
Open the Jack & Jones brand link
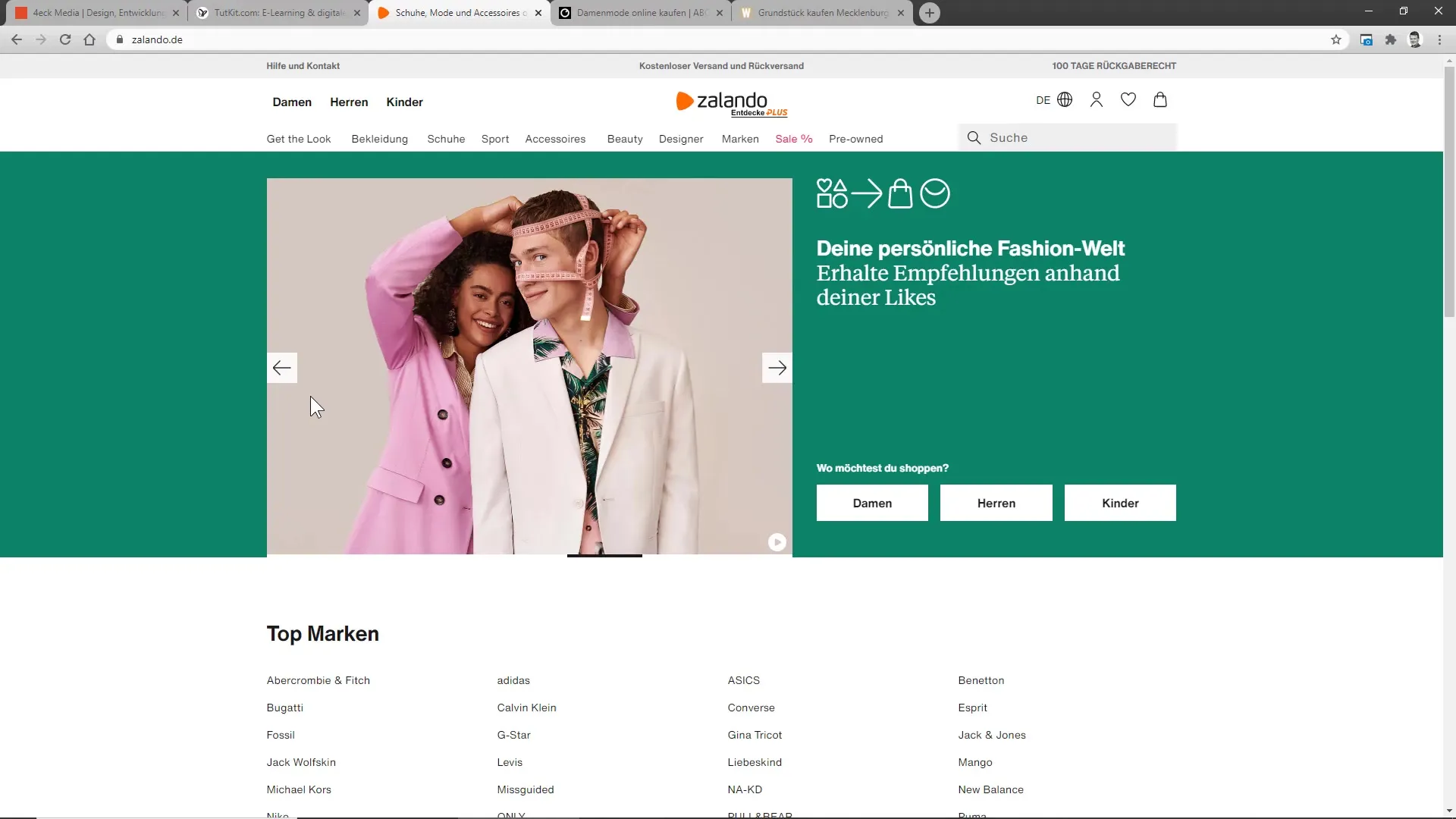coord(991,735)
